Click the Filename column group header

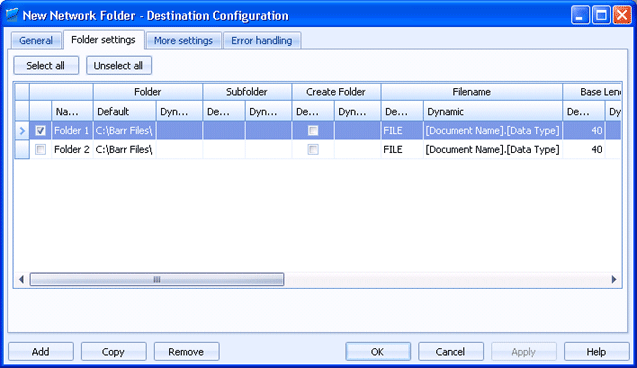pyautogui.click(x=472, y=92)
